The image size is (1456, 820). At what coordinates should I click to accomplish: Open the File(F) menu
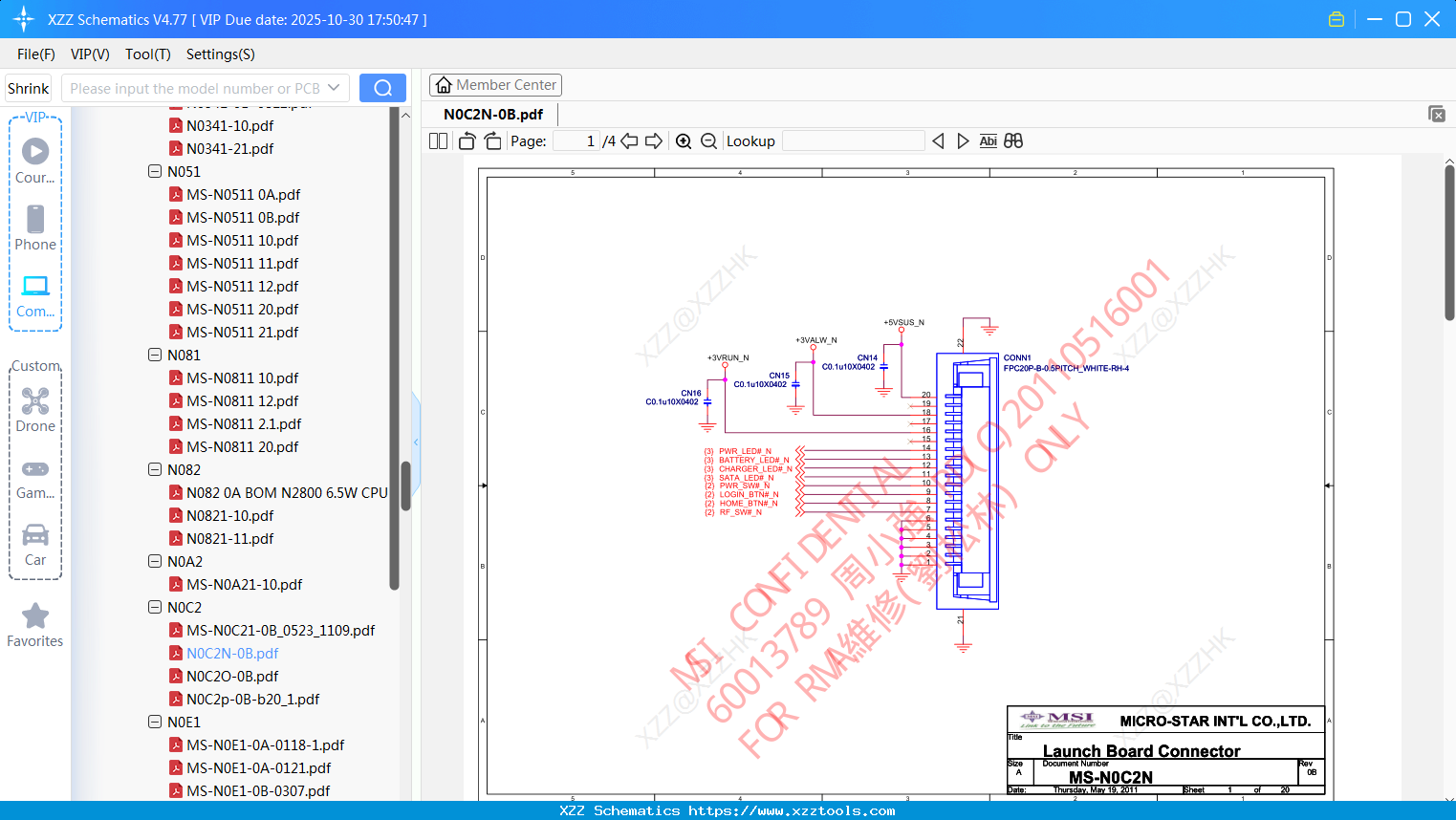(36, 54)
